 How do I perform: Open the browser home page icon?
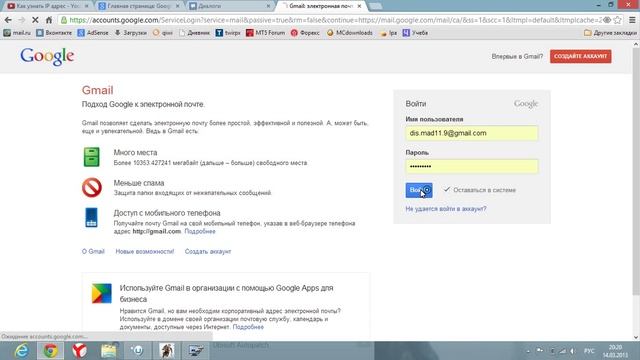click(49, 20)
